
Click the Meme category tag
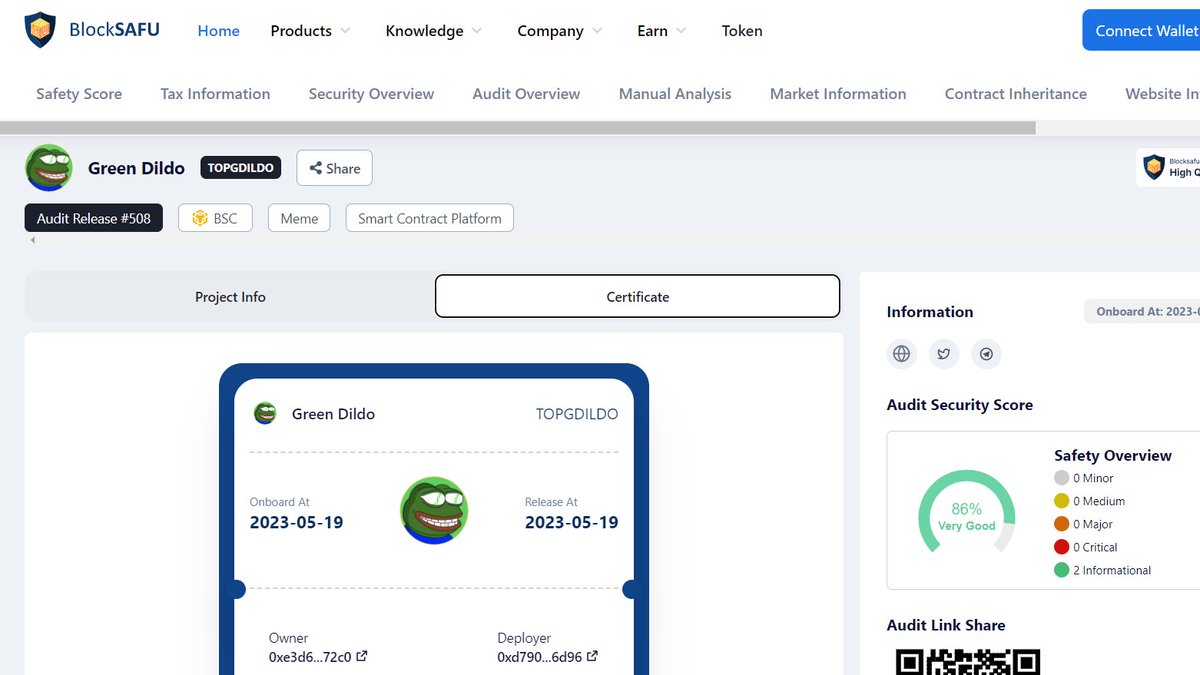coord(299,218)
